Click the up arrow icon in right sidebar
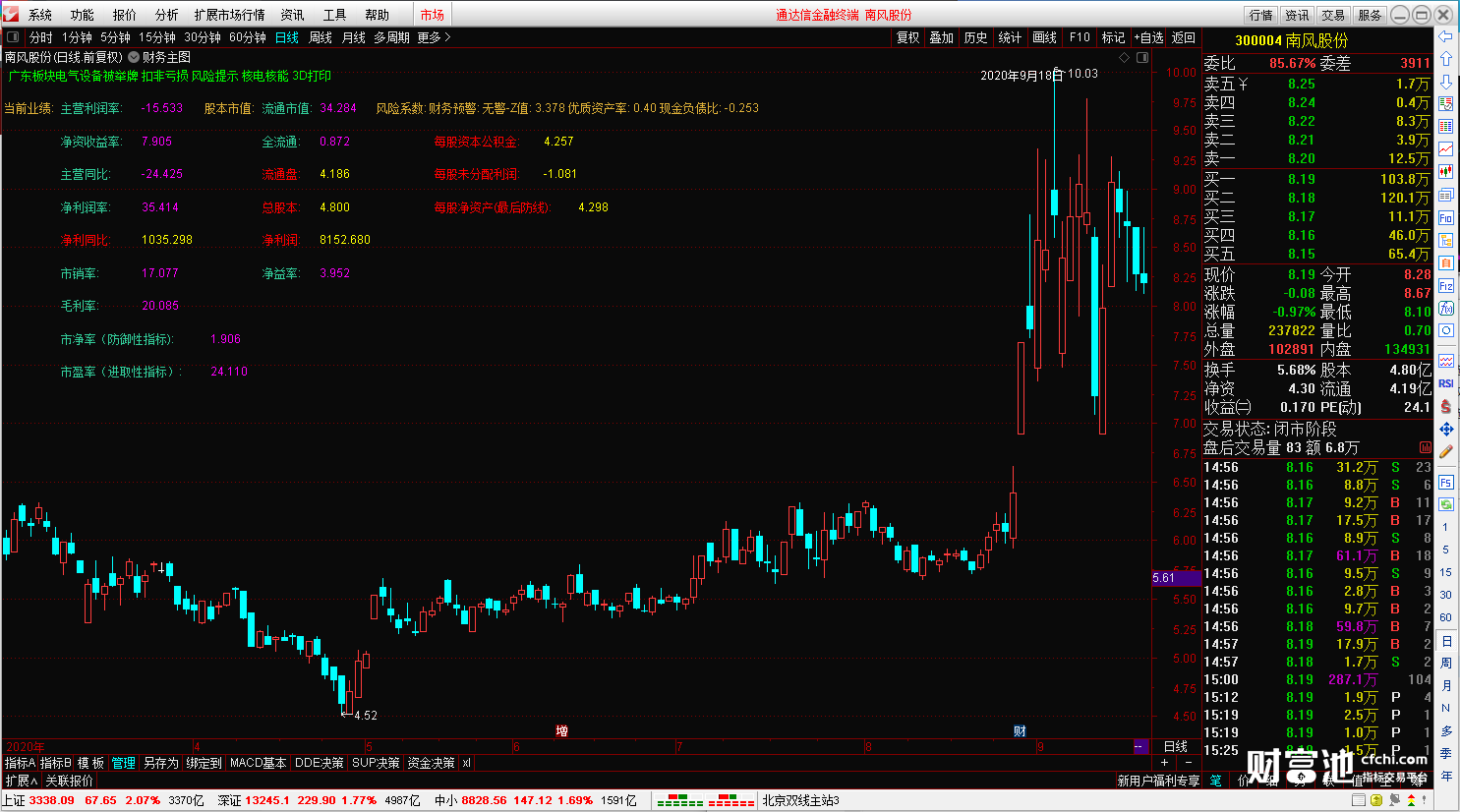 point(1446,59)
